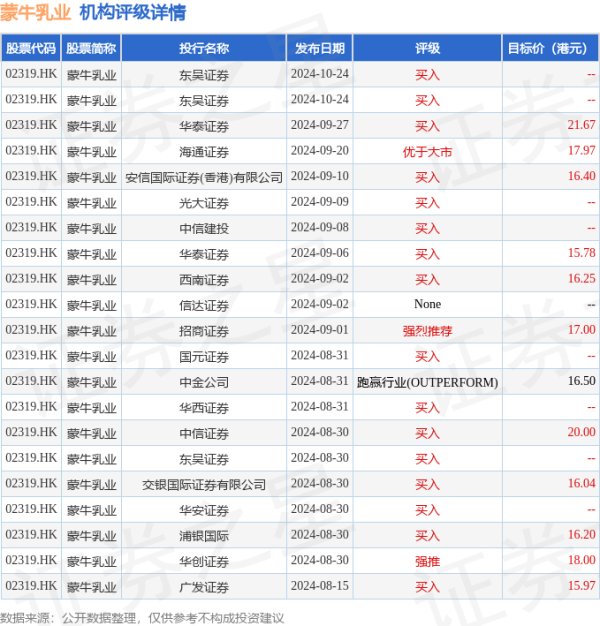
Task: Click the 中金公司 broker cell
Action: pos(204,382)
